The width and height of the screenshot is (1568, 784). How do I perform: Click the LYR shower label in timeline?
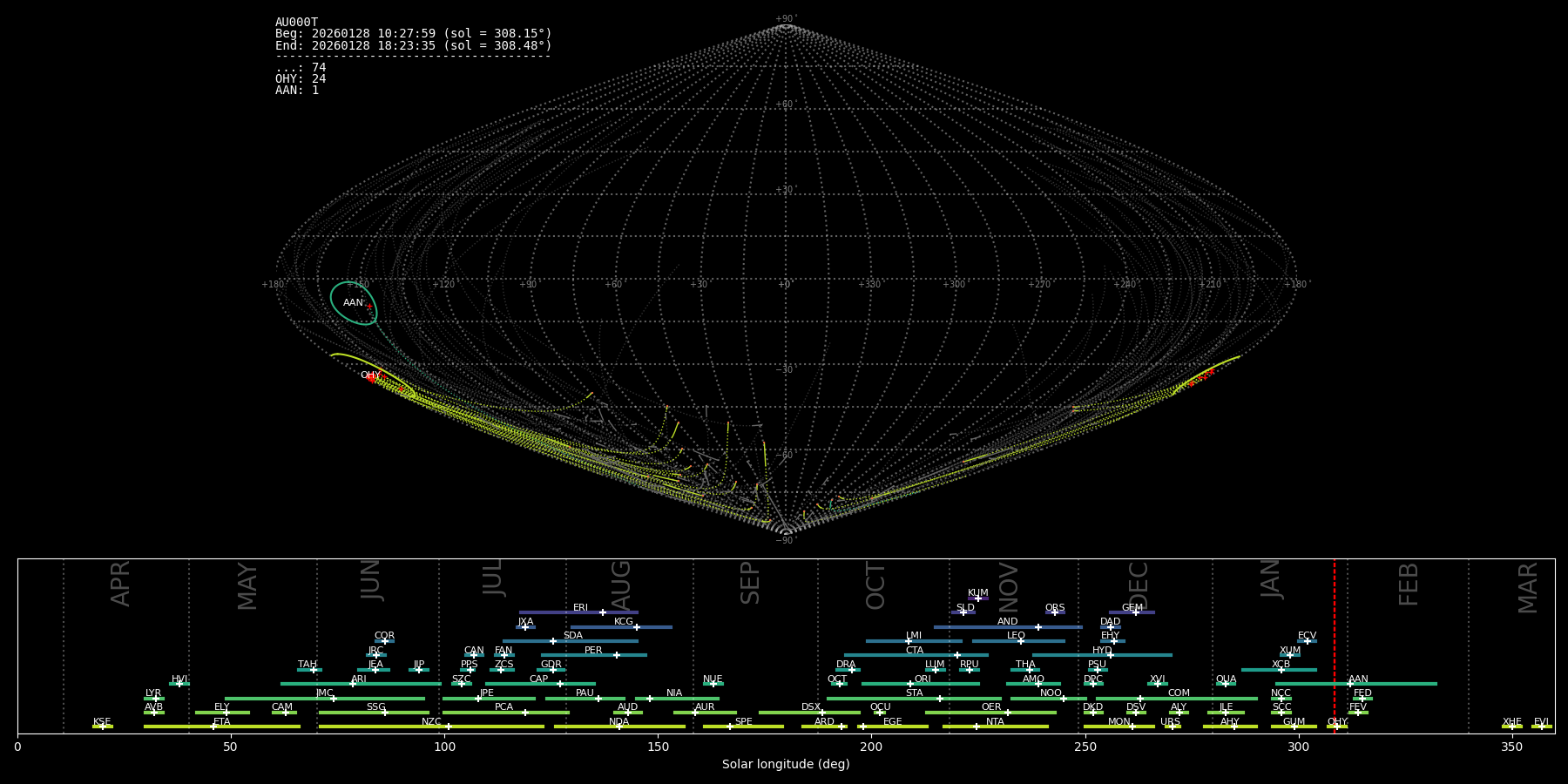[153, 693]
